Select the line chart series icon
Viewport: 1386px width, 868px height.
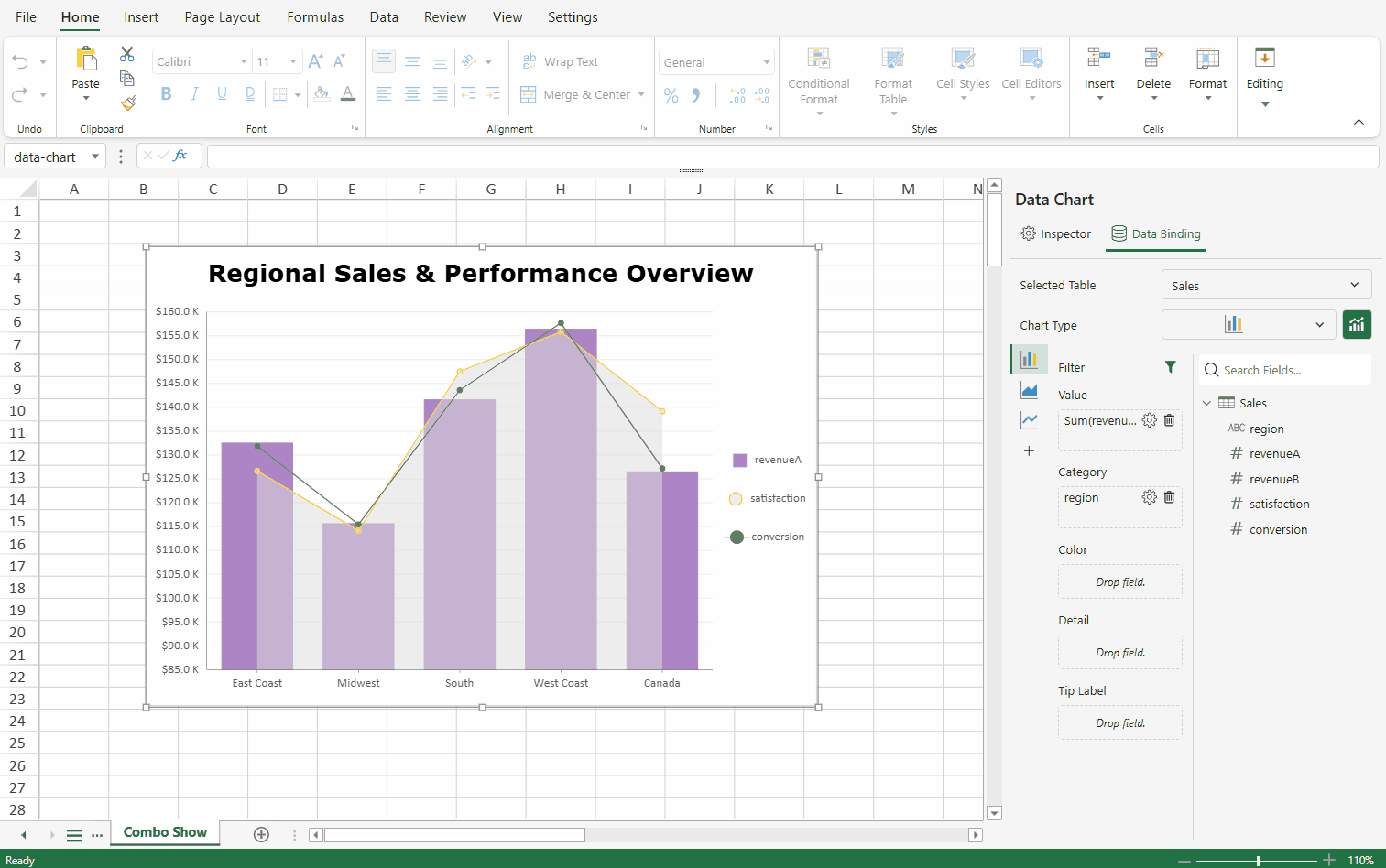pos(1030,420)
